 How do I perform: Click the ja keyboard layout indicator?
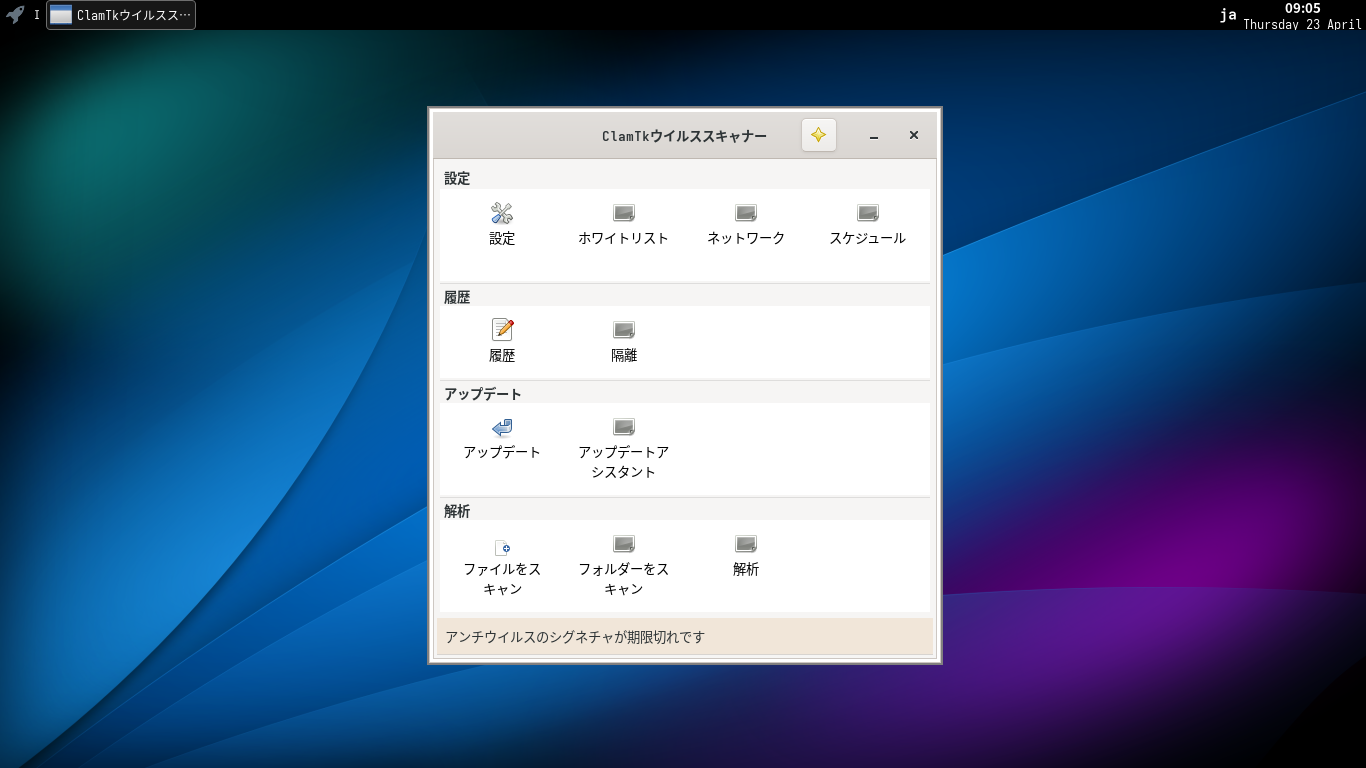pyautogui.click(x=1228, y=15)
